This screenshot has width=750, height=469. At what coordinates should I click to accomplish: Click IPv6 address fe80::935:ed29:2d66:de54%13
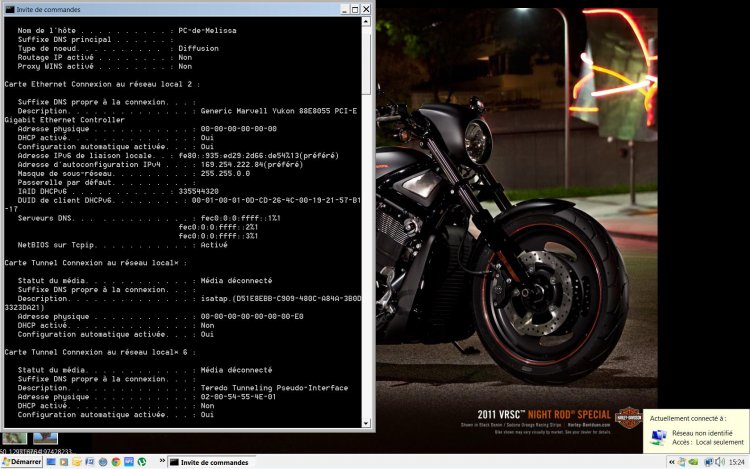(x=258, y=155)
